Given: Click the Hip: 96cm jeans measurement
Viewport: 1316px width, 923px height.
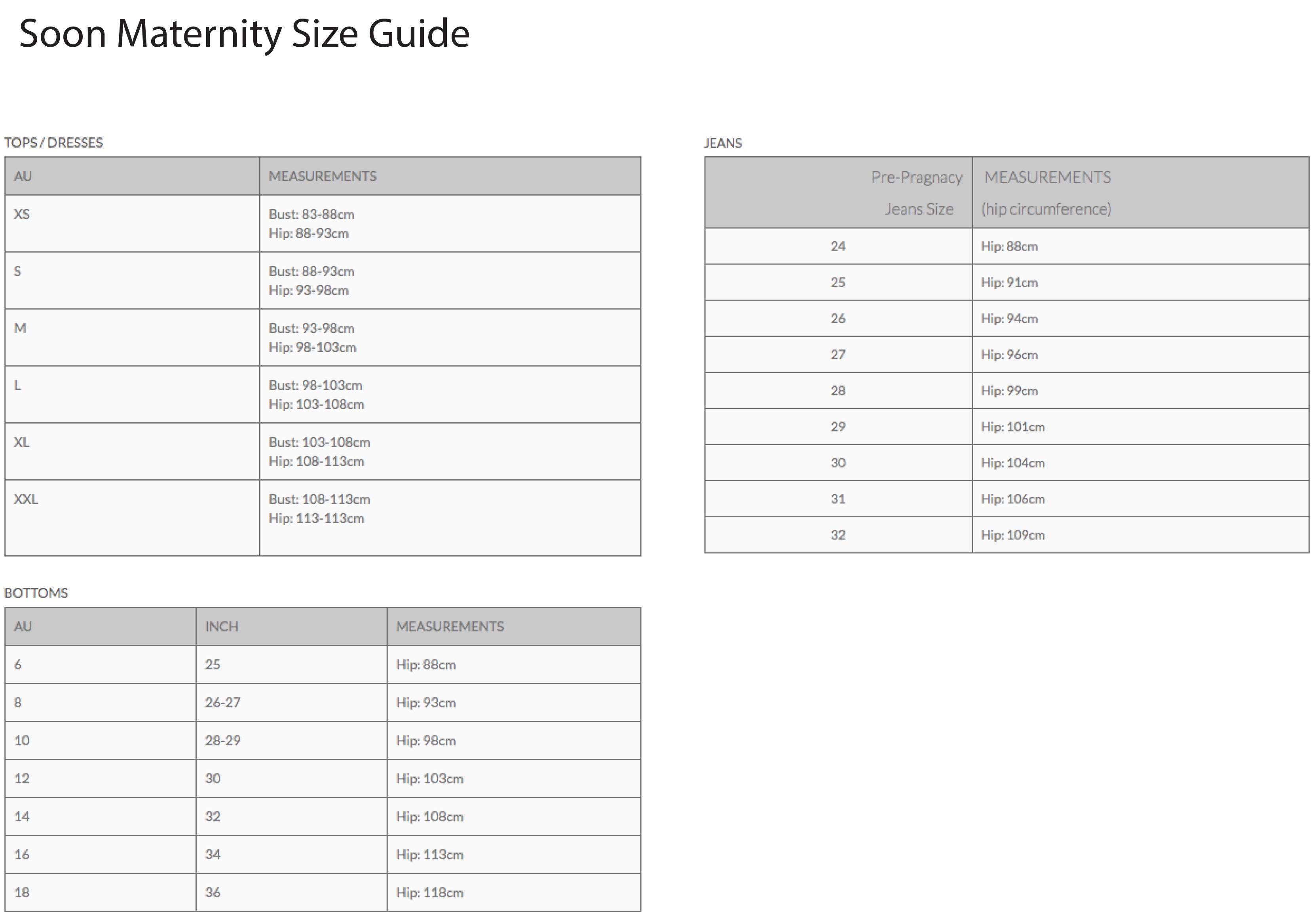Looking at the screenshot, I should (1009, 355).
